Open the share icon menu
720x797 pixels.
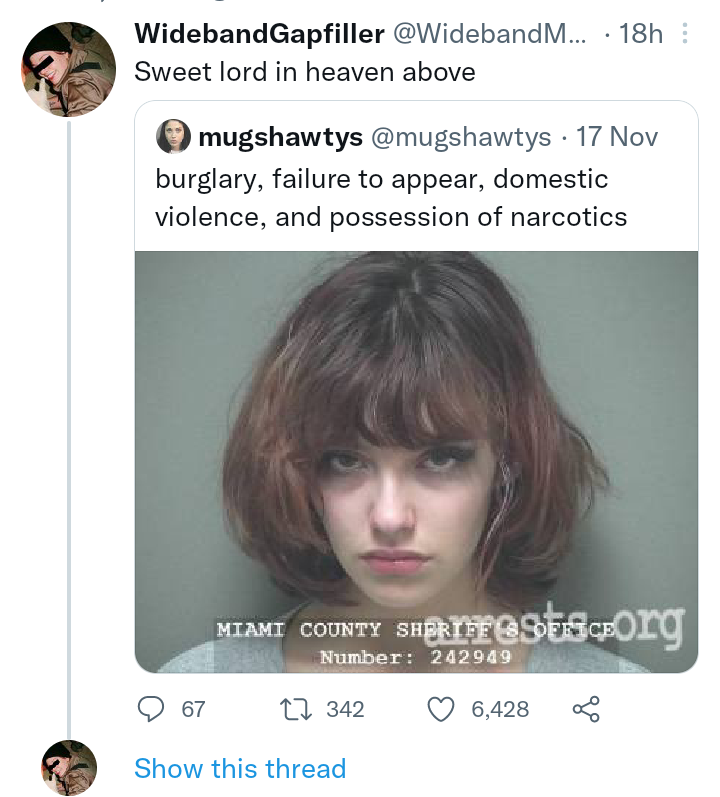point(584,709)
